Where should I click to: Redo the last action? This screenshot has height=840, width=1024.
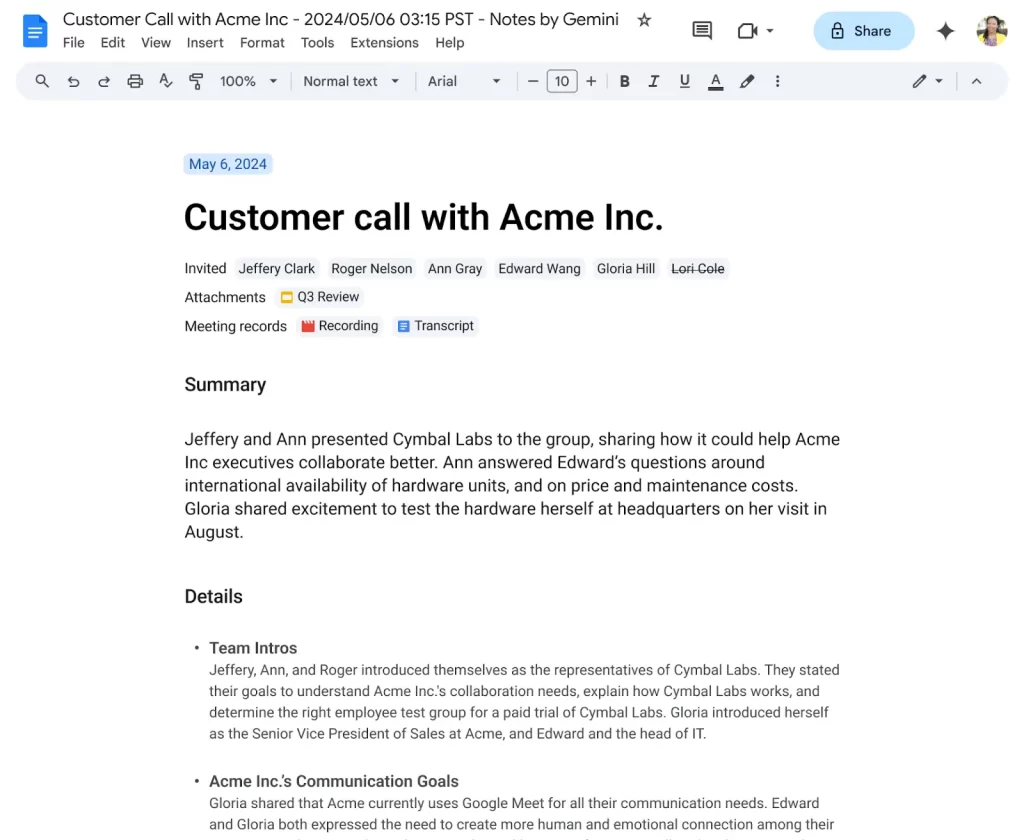[x=104, y=81]
